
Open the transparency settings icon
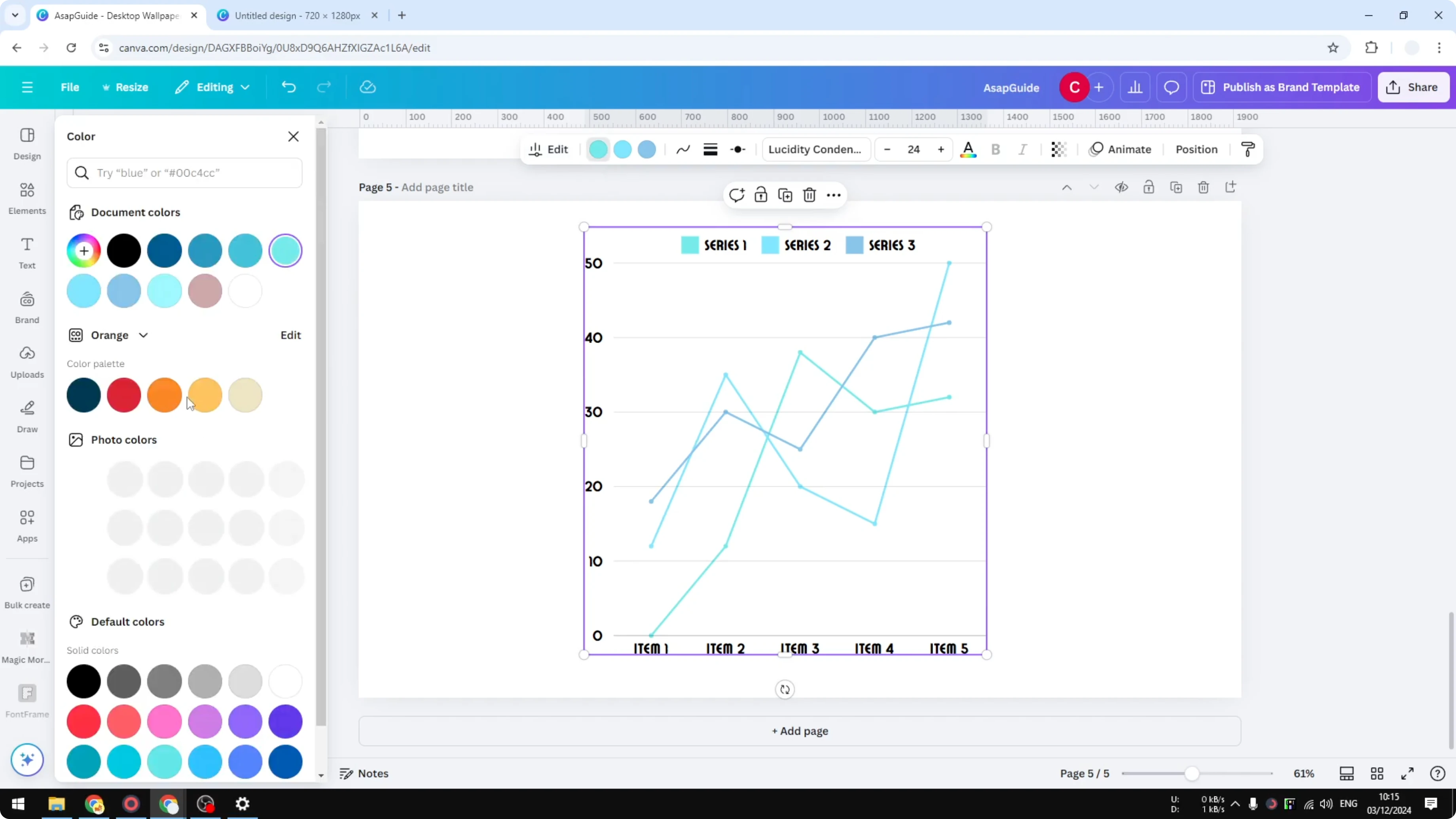pos(1058,149)
